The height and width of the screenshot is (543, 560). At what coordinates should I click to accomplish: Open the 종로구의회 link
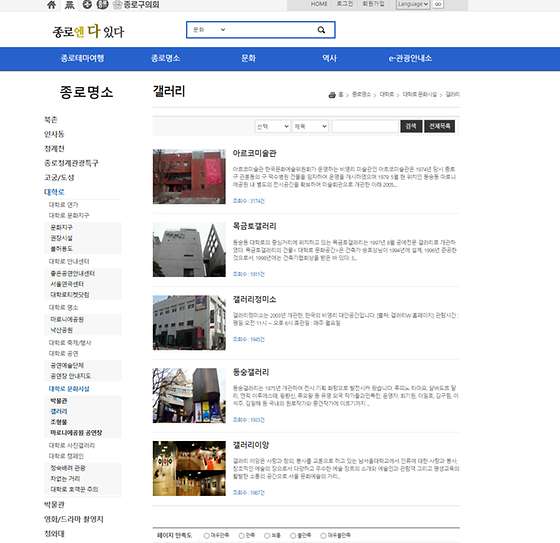[136, 5]
